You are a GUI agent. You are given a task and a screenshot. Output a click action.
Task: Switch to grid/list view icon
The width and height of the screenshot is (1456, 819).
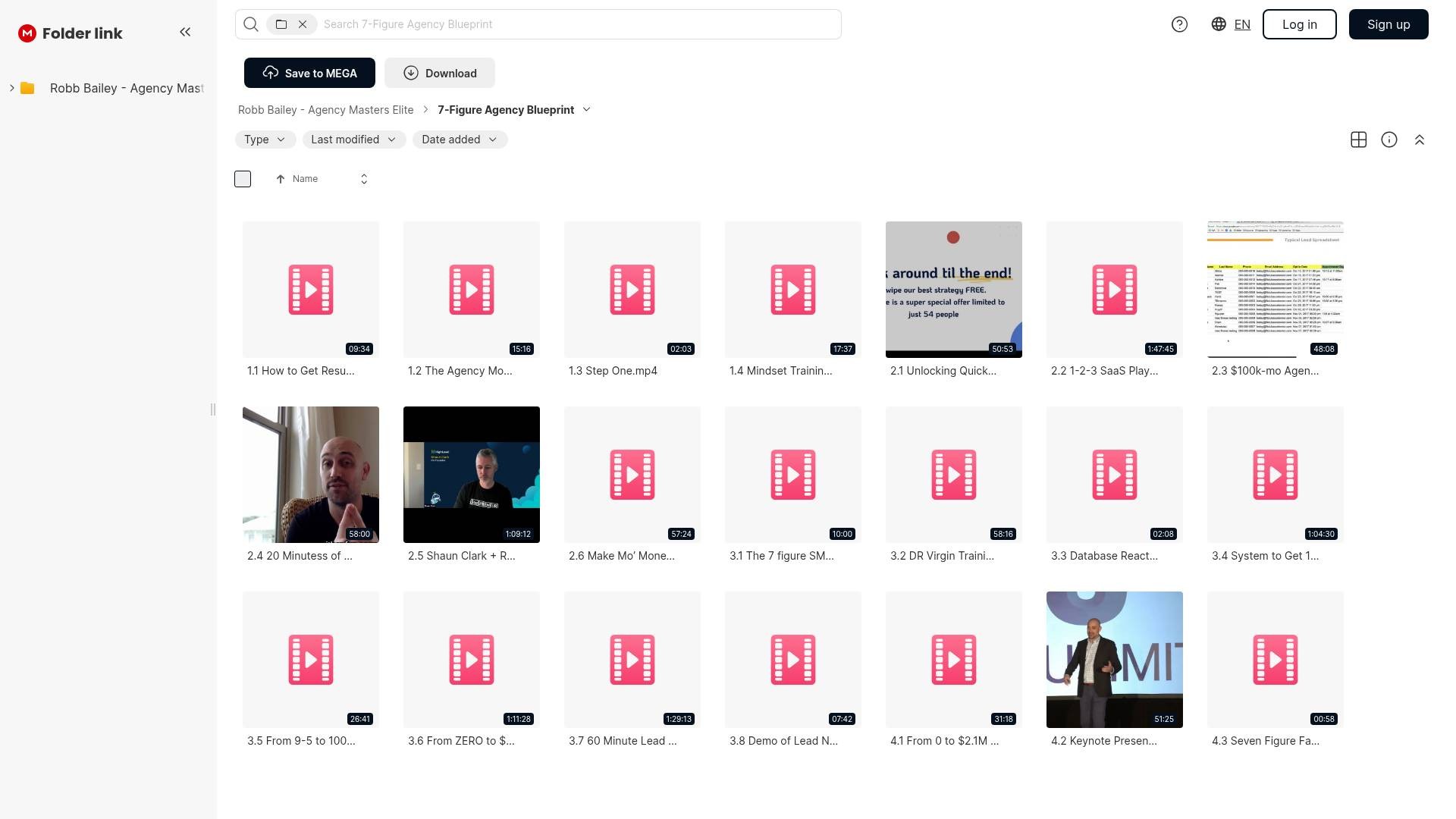point(1358,140)
